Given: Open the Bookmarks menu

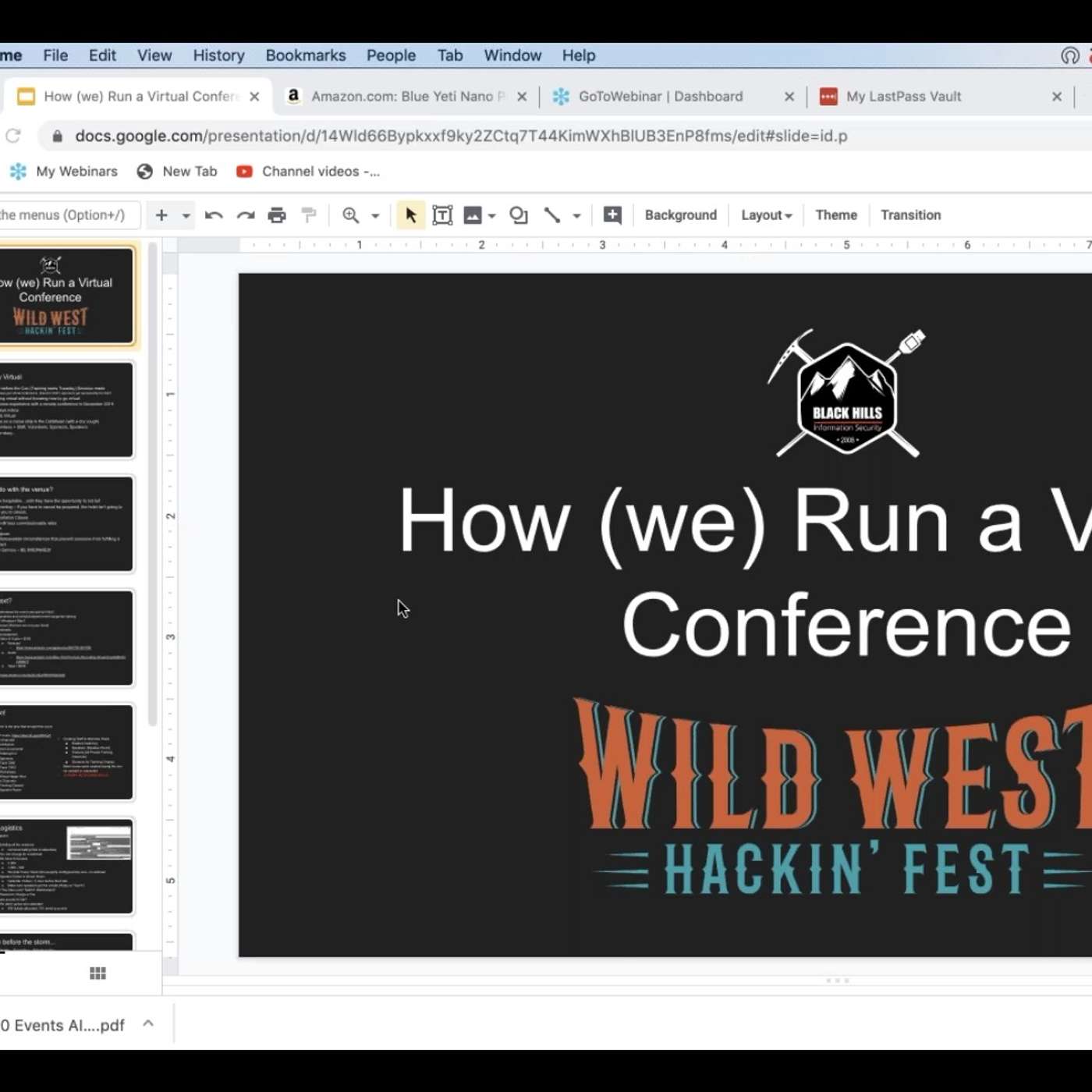Looking at the screenshot, I should pos(305,55).
